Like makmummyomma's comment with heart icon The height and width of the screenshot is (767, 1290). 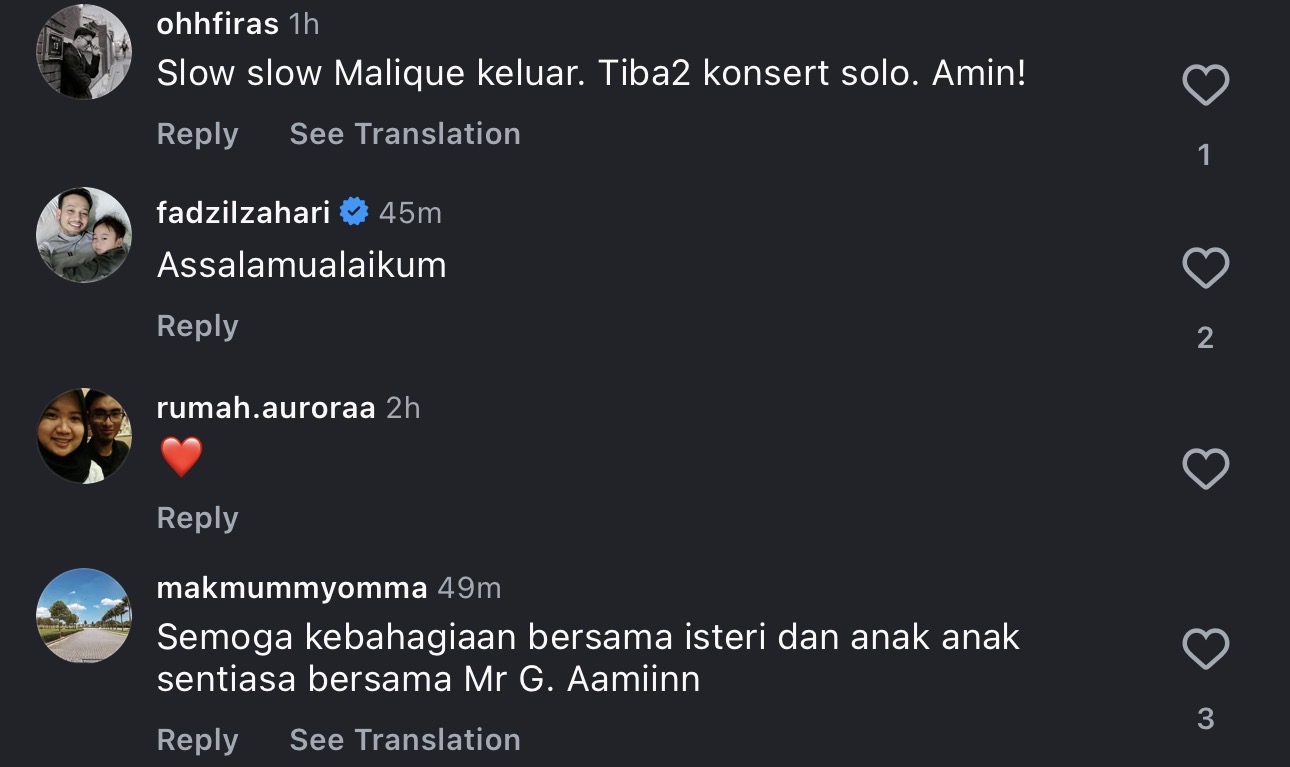click(1205, 650)
